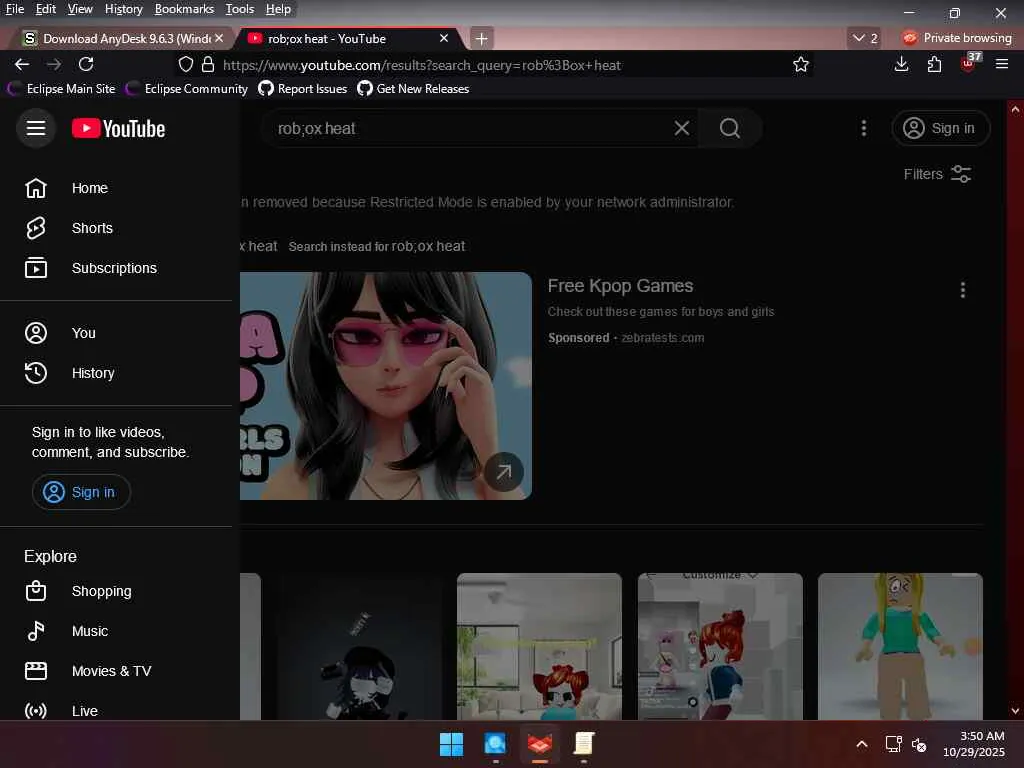This screenshot has width=1024, height=768.
Task: Open the Edit menu
Action: point(46,9)
